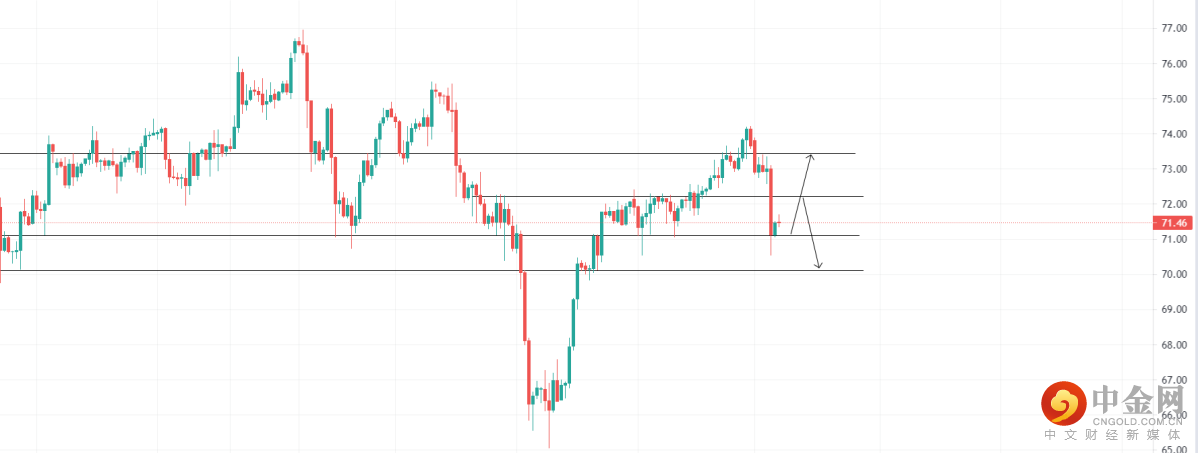
Task: Click the 中金网 gold coin logo
Action: pyautogui.click(x=1063, y=404)
